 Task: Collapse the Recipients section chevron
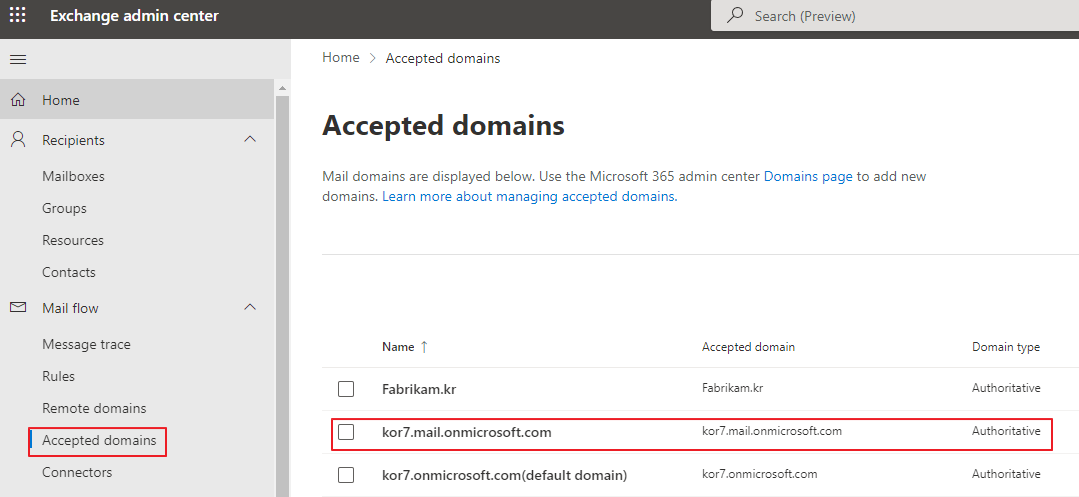[250, 140]
